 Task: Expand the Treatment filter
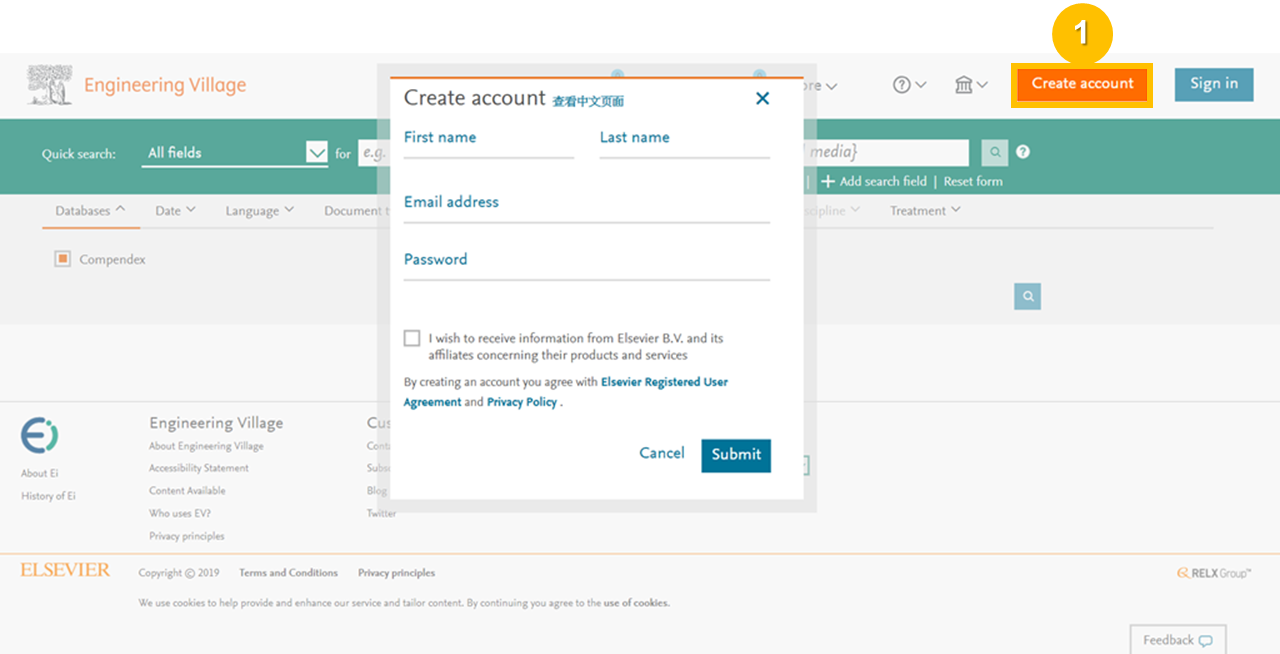(925, 211)
